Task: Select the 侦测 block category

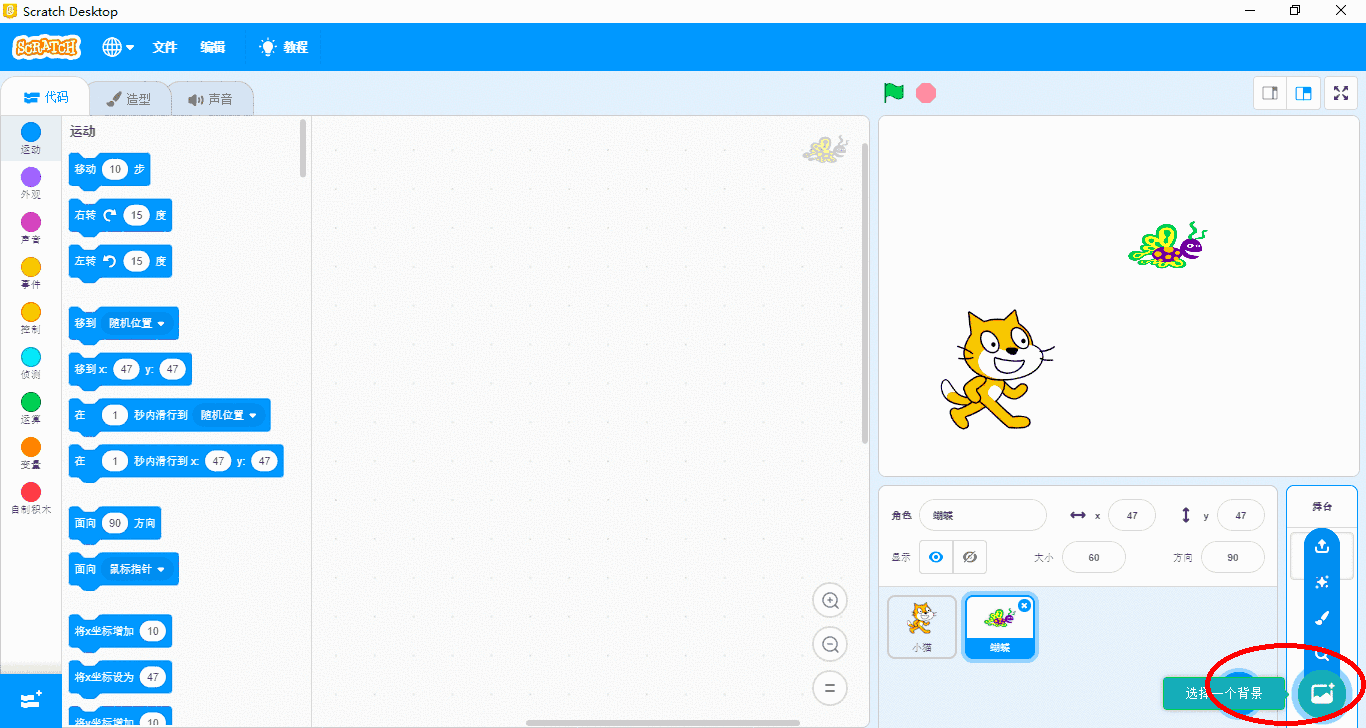Action: pyautogui.click(x=31, y=364)
